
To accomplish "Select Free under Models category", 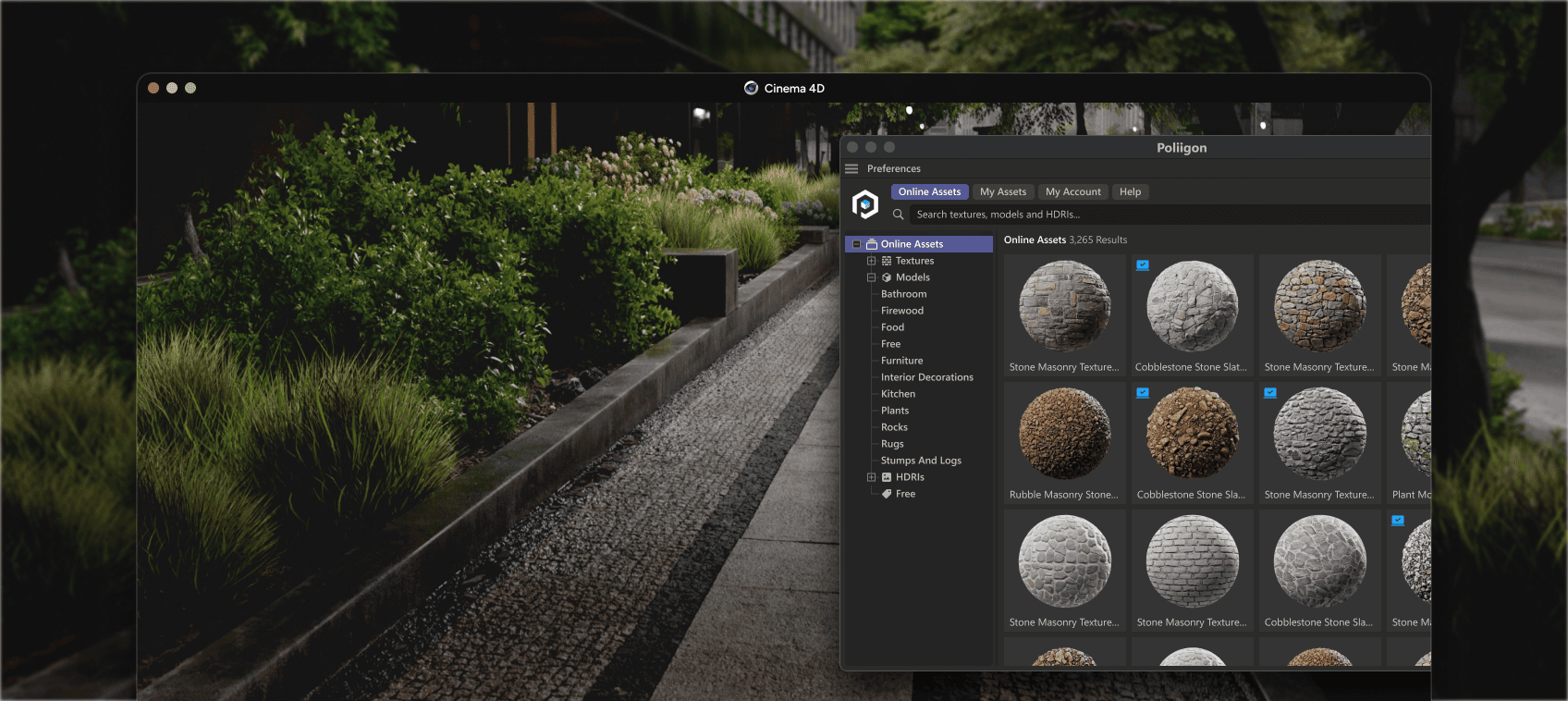I will [890, 344].
